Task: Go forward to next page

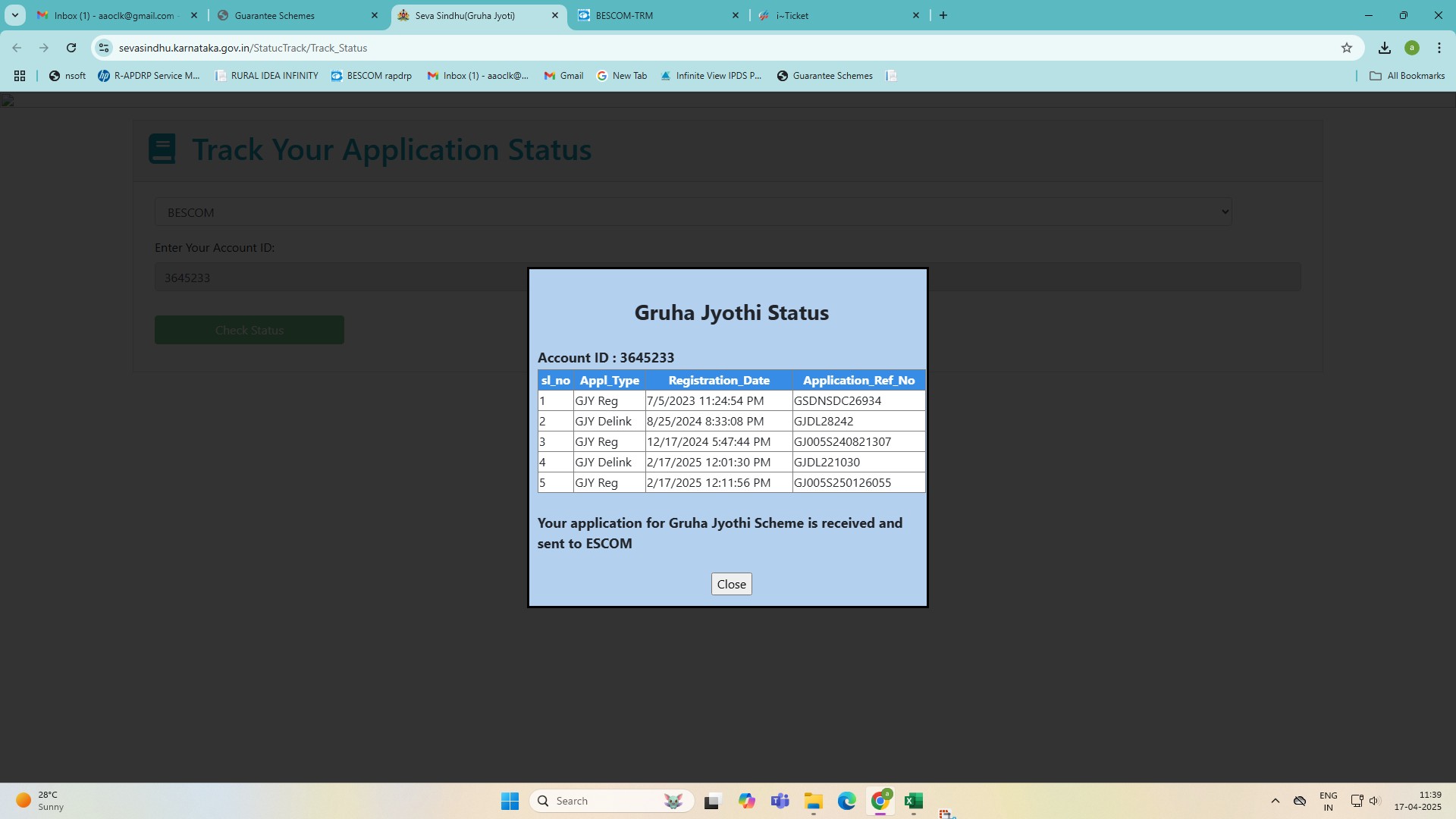Action: click(x=44, y=48)
